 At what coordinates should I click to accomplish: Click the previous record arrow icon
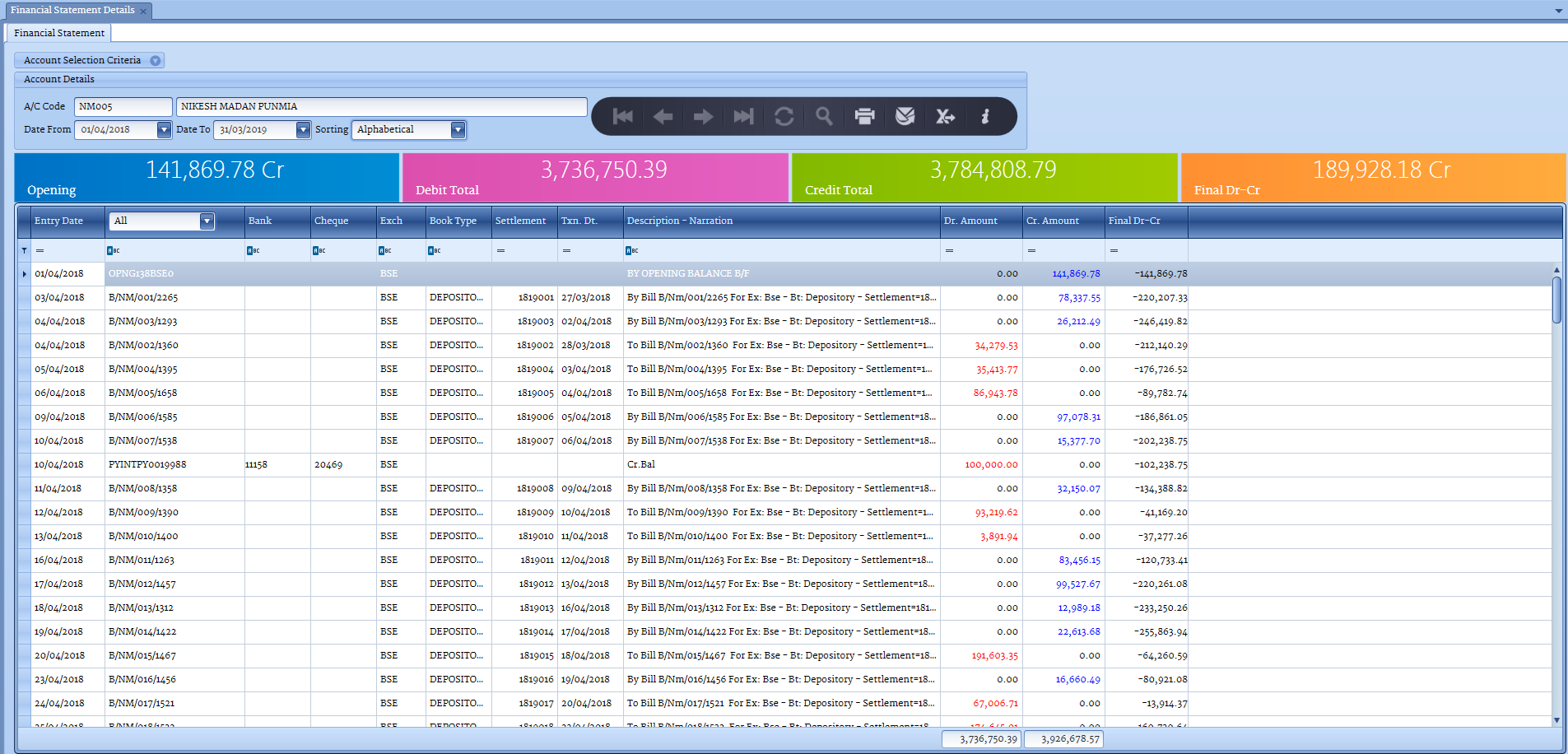coord(663,117)
